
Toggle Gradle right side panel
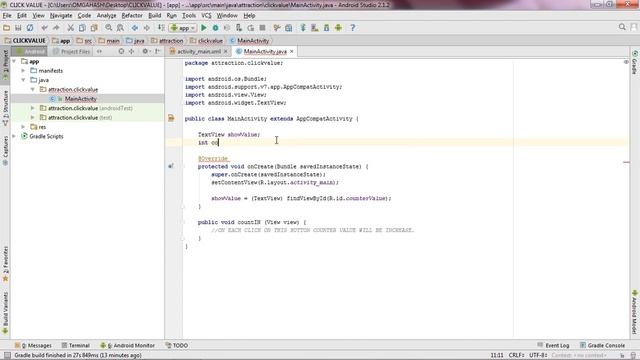(635, 62)
